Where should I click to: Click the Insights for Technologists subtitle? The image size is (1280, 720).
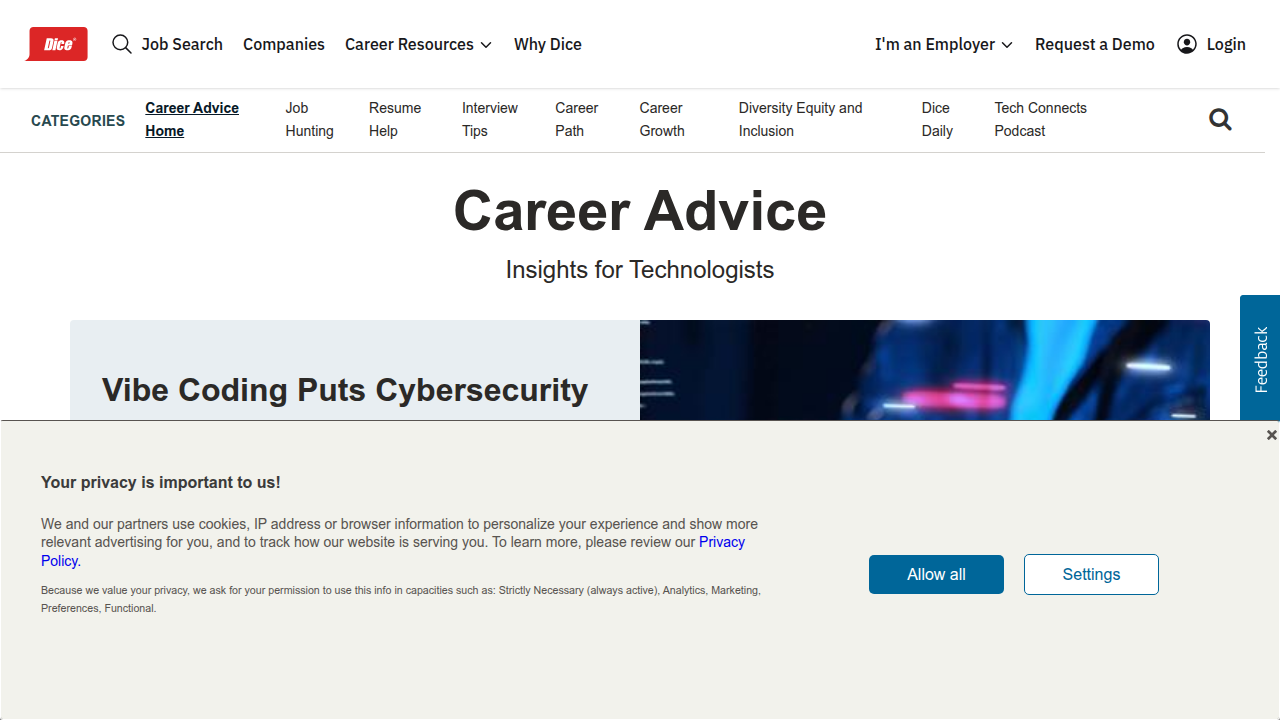[x=640, y=270]
